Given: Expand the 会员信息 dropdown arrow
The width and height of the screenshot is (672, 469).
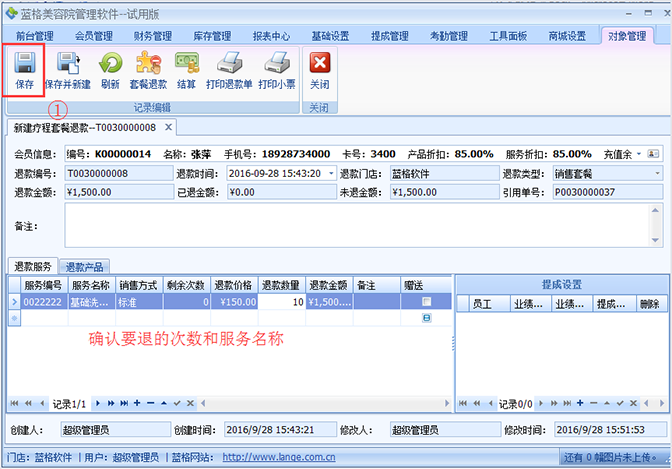Looking at the screenshot, I should pyautogui.click(x=639, y=153).
